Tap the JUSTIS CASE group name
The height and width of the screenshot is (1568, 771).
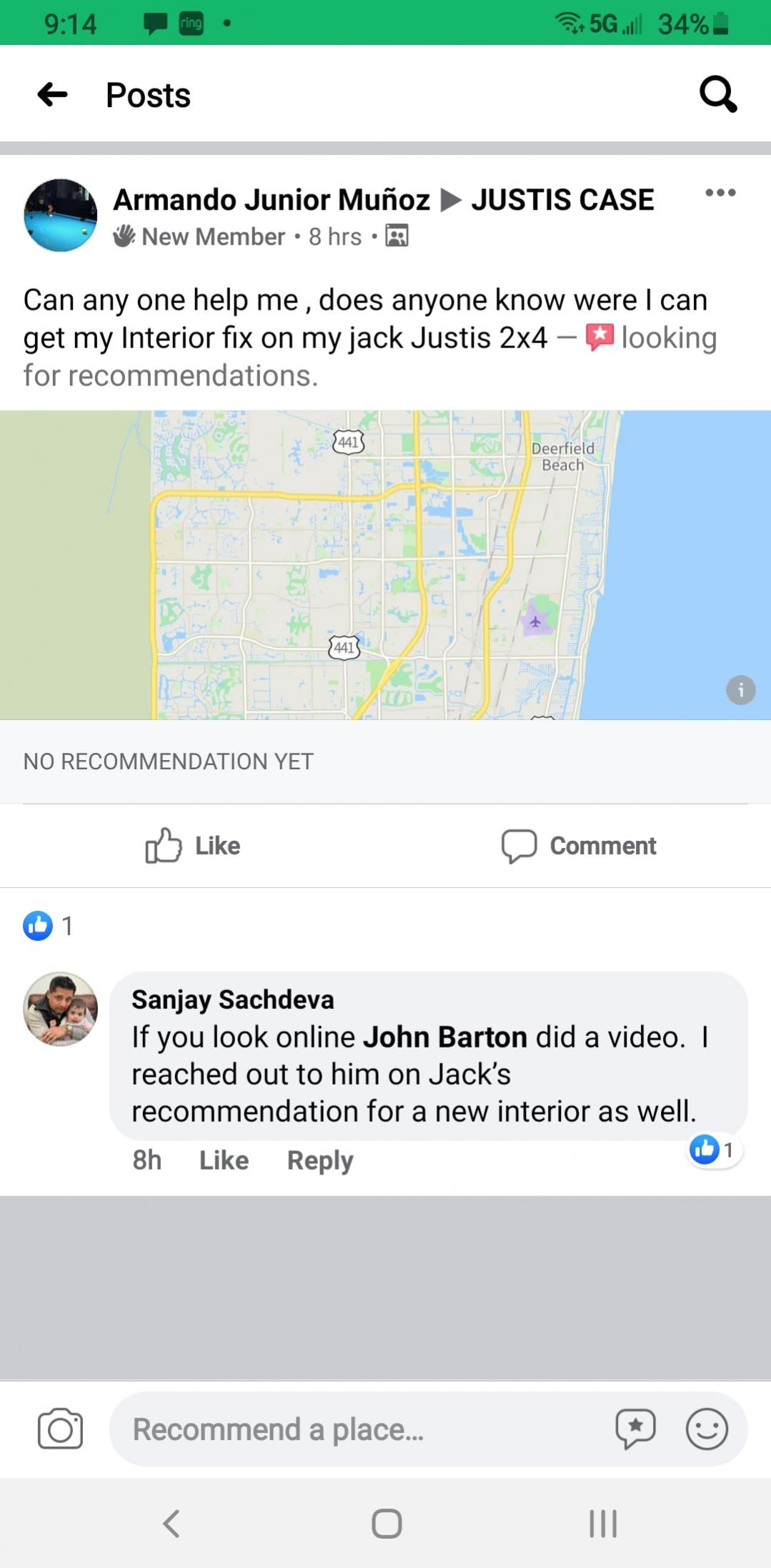coord(562,199)
